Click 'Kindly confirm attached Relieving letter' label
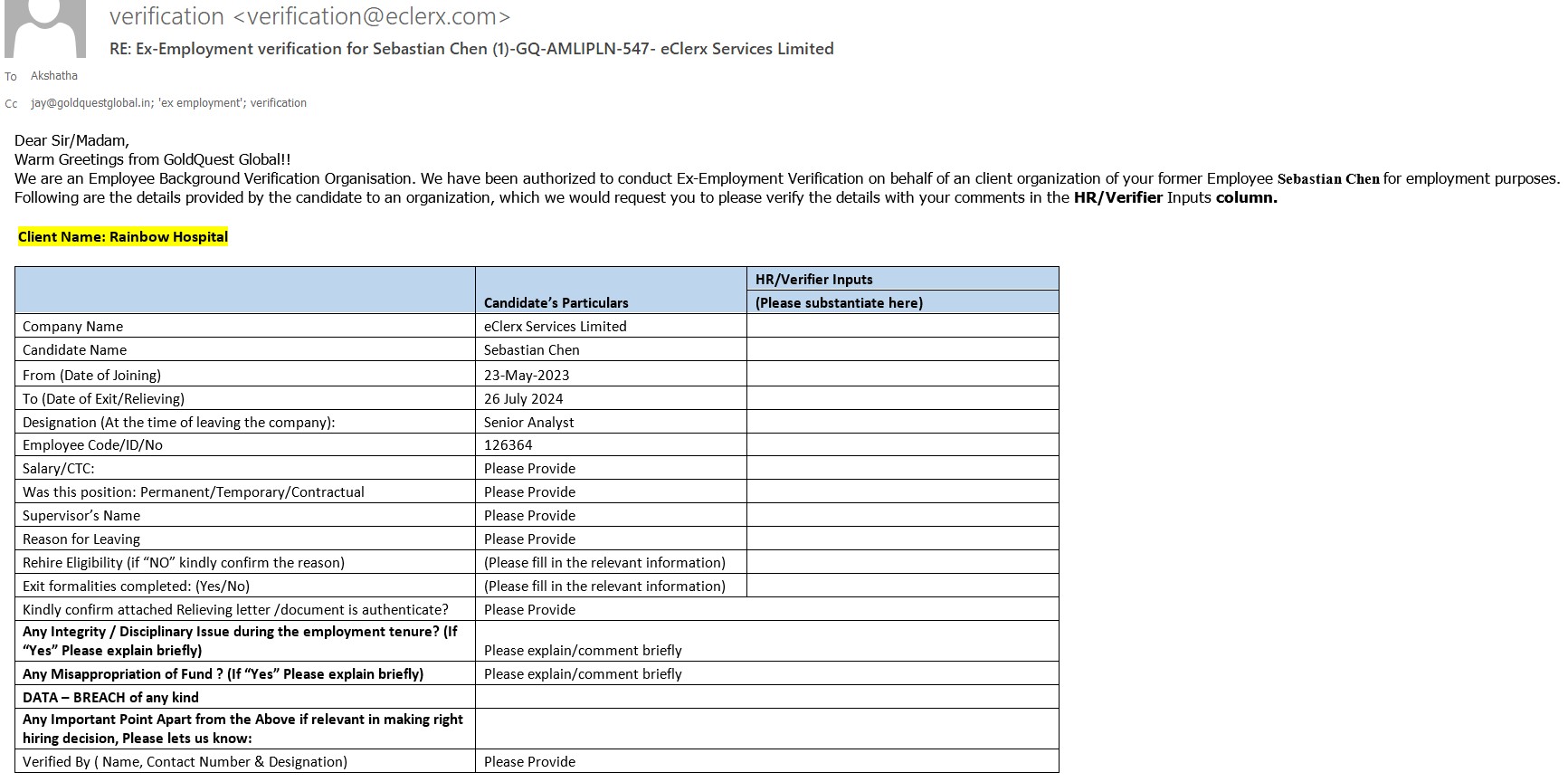 236,609
